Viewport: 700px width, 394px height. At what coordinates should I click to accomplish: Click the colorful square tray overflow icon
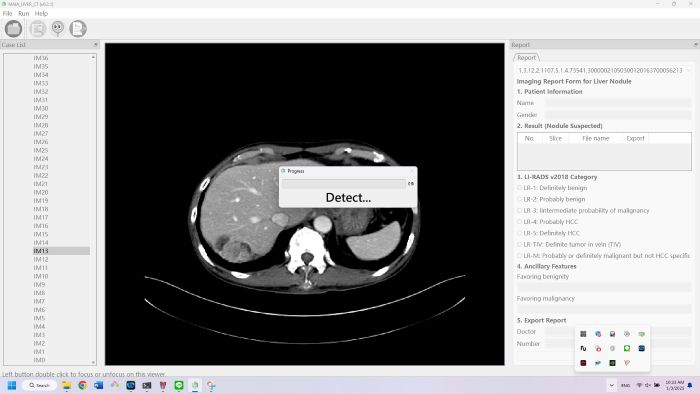click(x=612, y=334)
